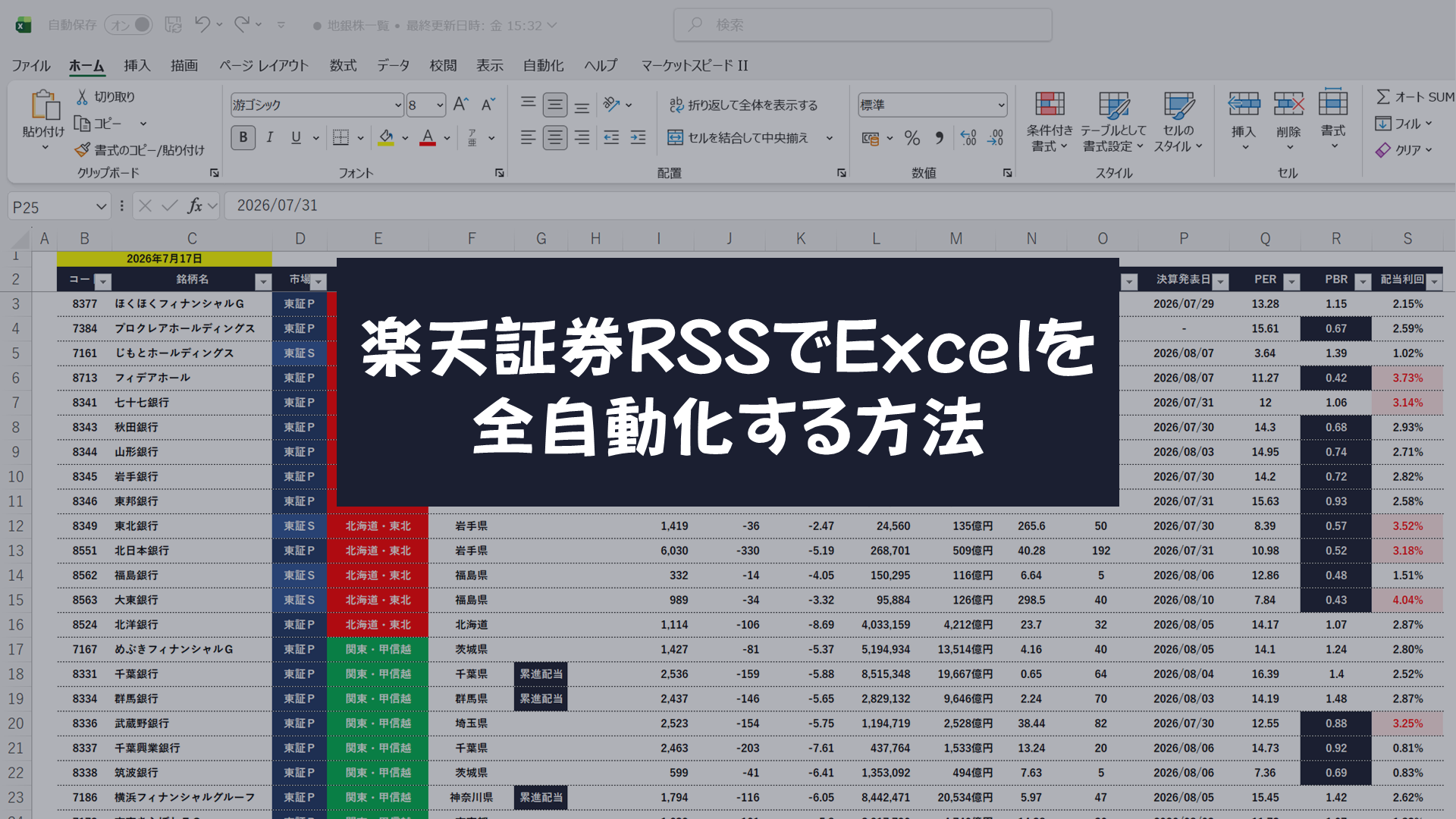Click the comma style icon
The image size is (1456, 819).
point(940,138)
